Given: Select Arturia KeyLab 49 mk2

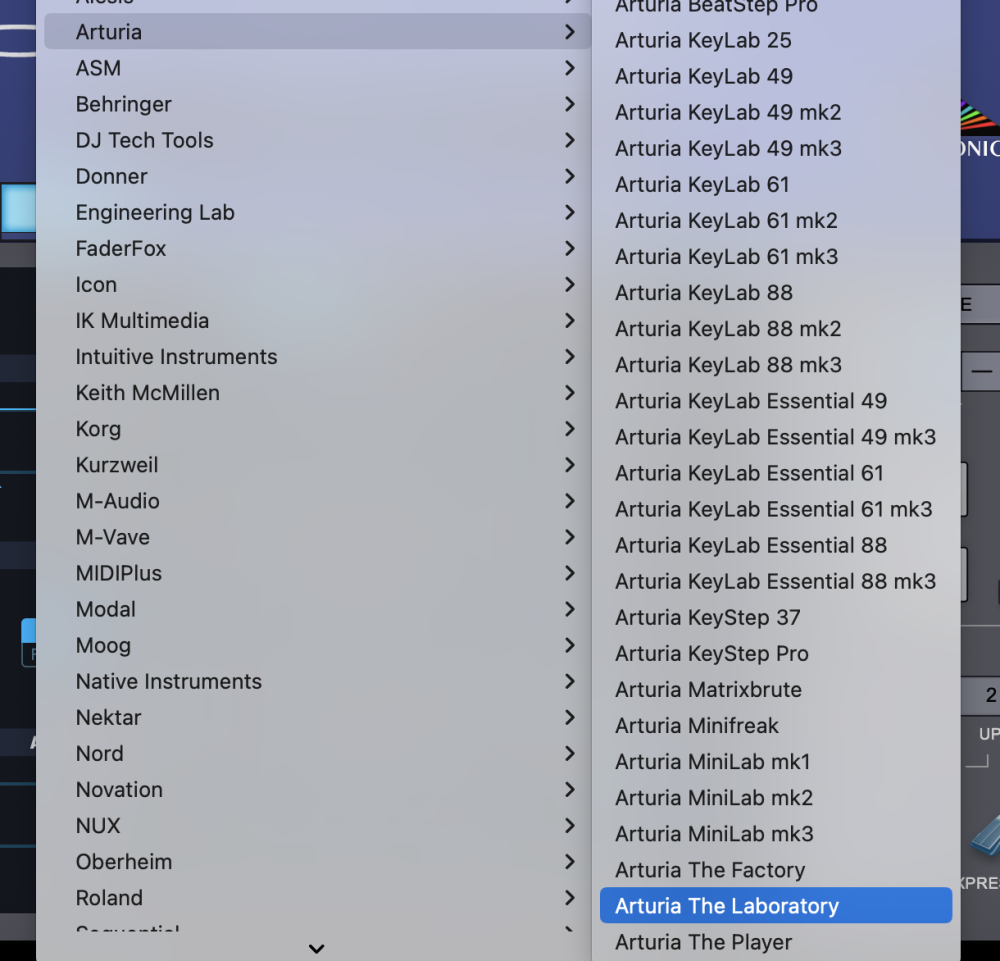Looking at the screenshot, I should point(776,112).
